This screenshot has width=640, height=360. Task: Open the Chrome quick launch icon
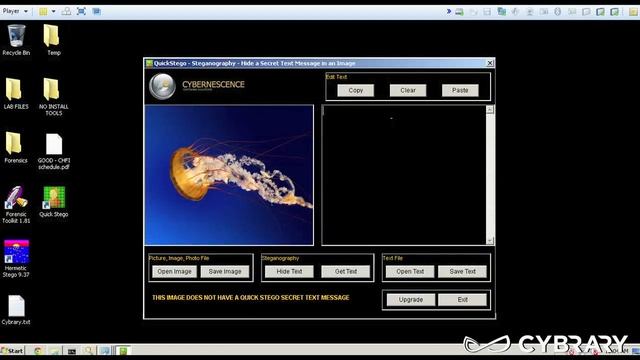point(38,351)
